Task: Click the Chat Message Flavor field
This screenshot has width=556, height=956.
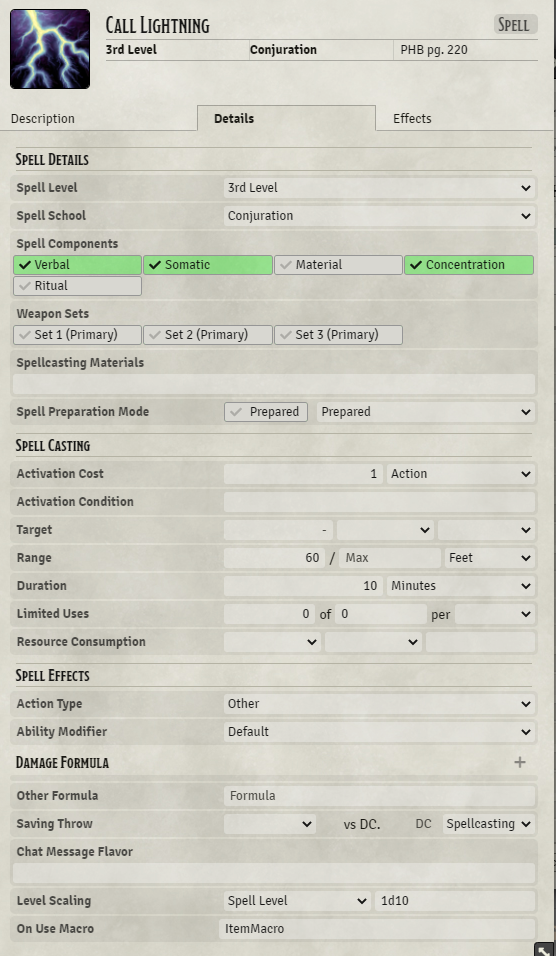Action: click(x=274, y=873)
